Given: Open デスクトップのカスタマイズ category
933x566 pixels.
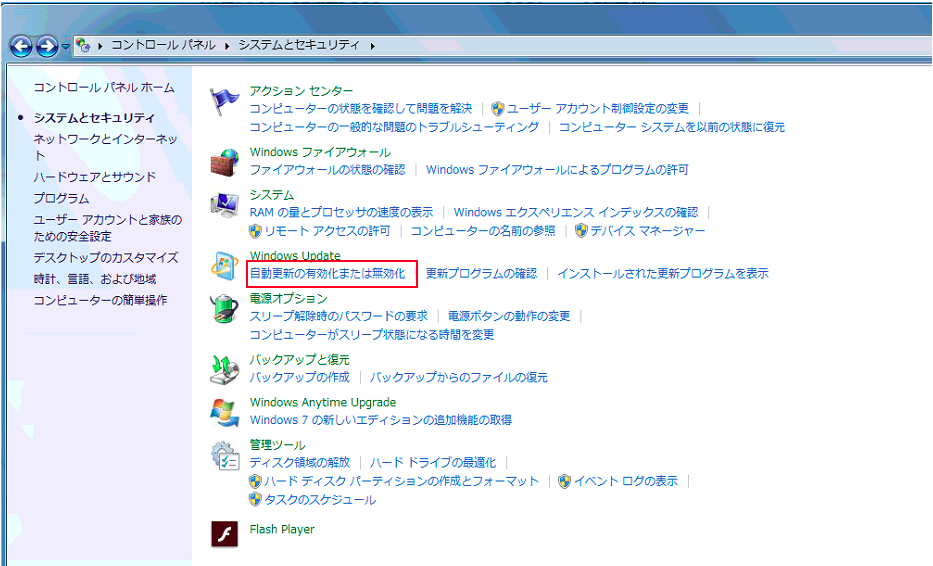Looking at the screenshot, I should point(106,258).
